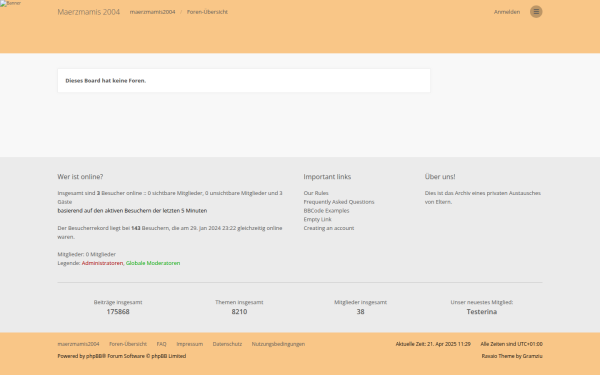Go to maerzmamis2004 breadcrumb in header

[x=152, y=12]
